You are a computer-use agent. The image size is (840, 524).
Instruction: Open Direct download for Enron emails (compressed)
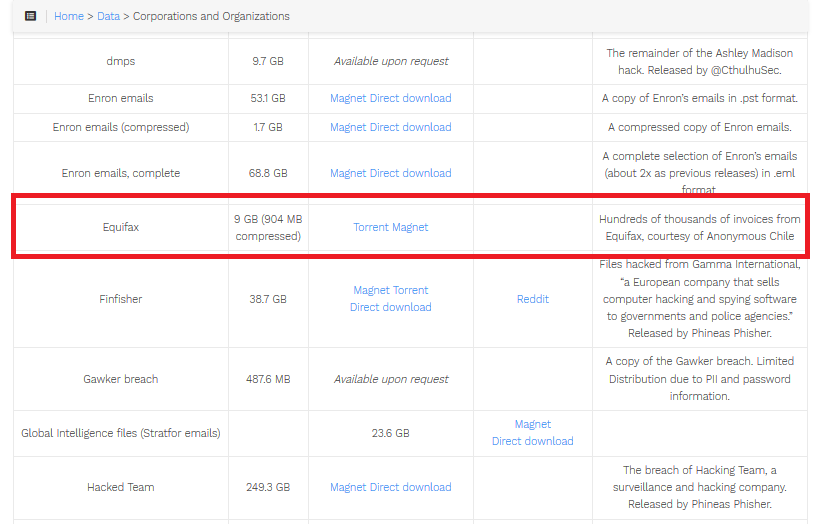pos(410,127)
